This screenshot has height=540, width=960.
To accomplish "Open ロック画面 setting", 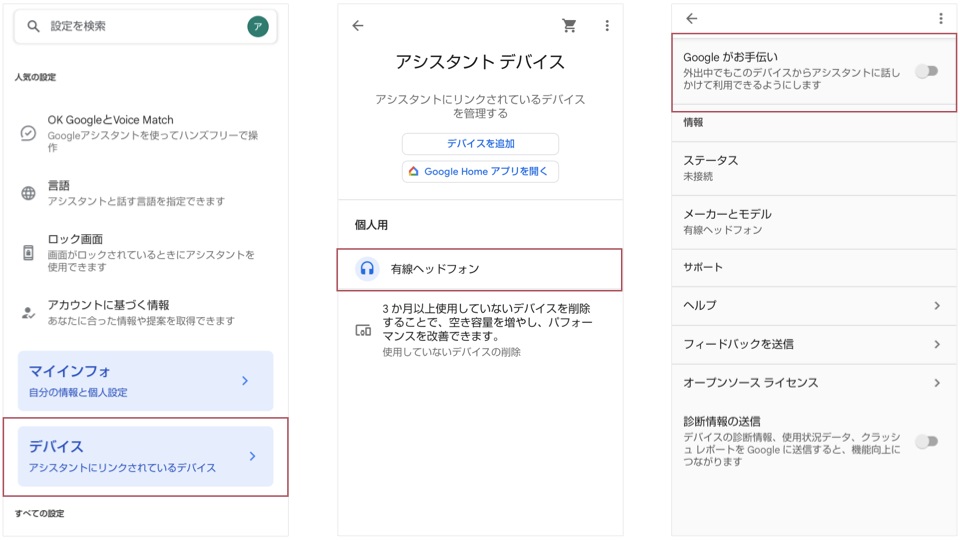I will coord(145,252).
